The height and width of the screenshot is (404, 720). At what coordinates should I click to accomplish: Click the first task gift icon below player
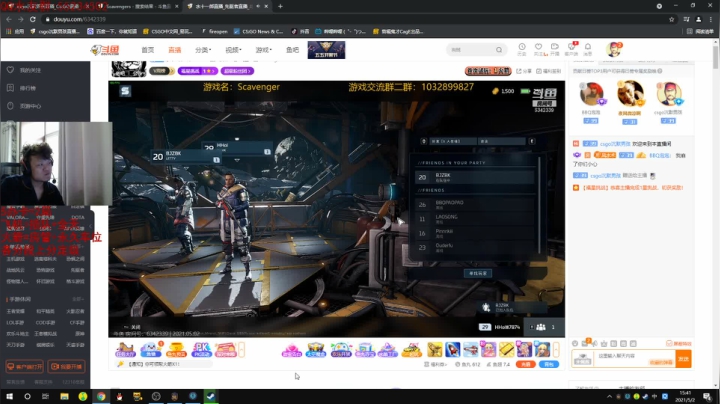(x=125, y=350)
